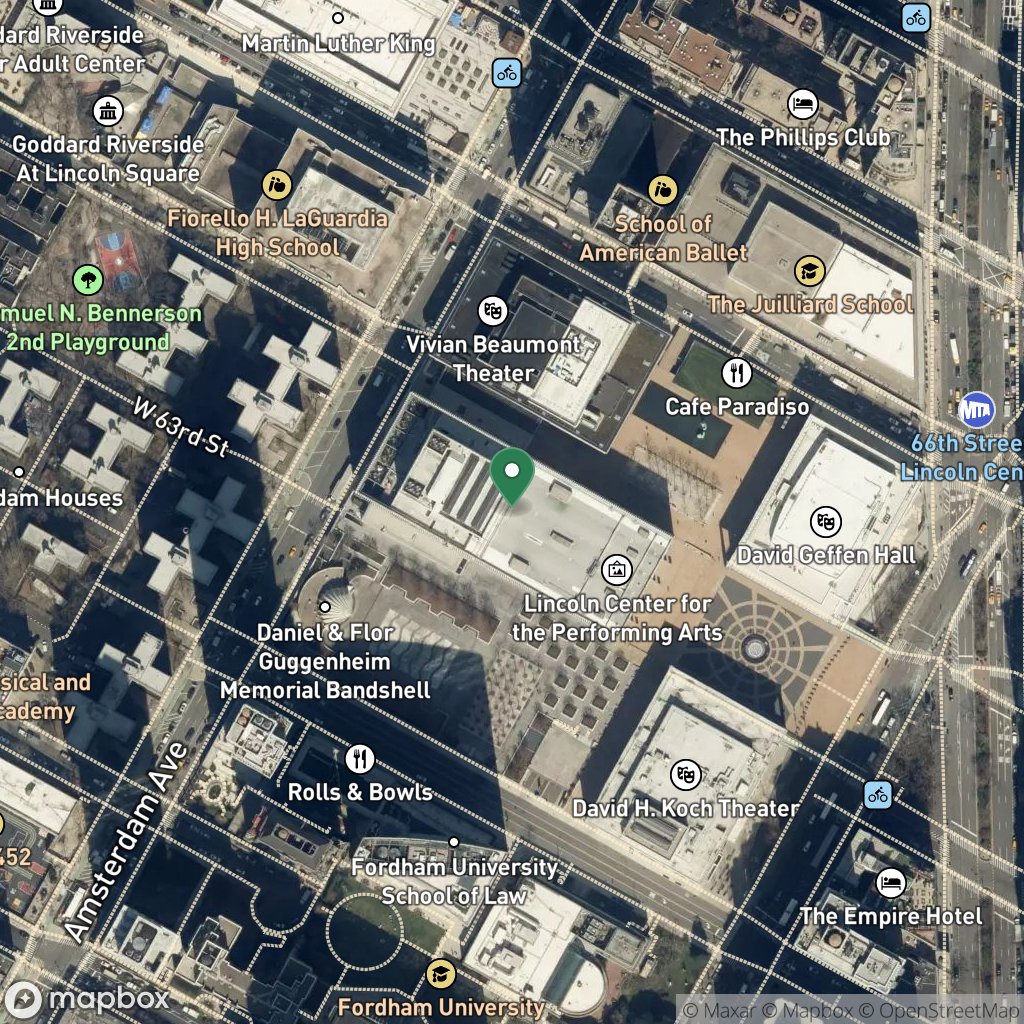Click the Amsterdam Houses dot marker

[x=19, y=472]
